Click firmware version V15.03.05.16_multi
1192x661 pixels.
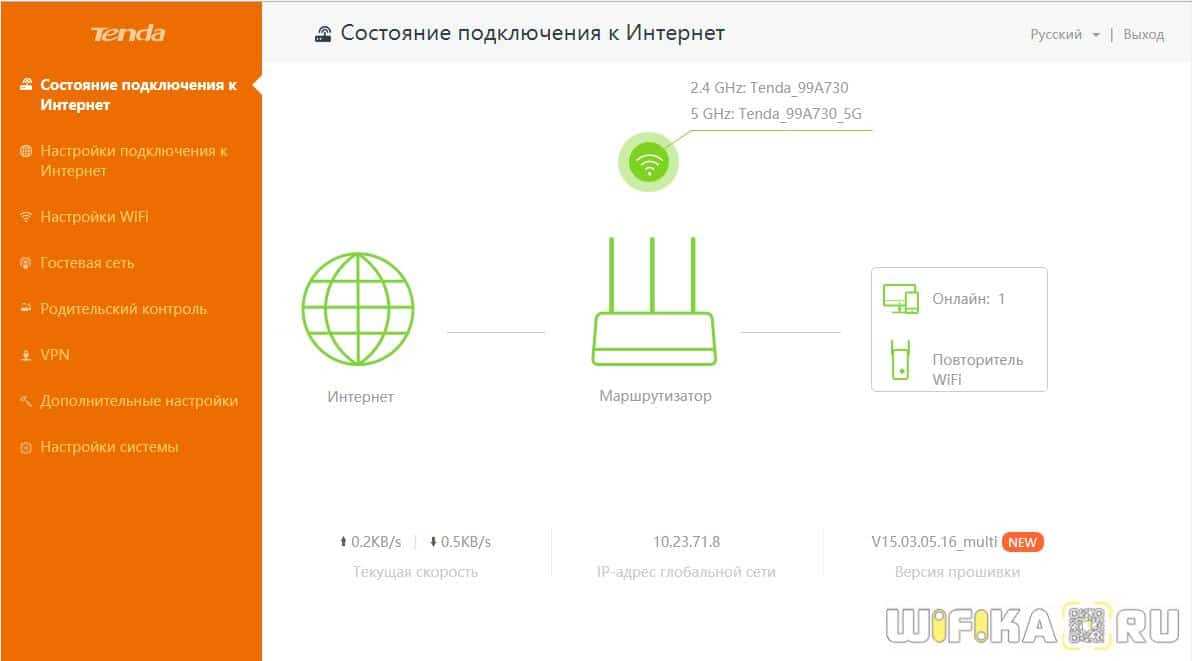(x=934, y=542)
